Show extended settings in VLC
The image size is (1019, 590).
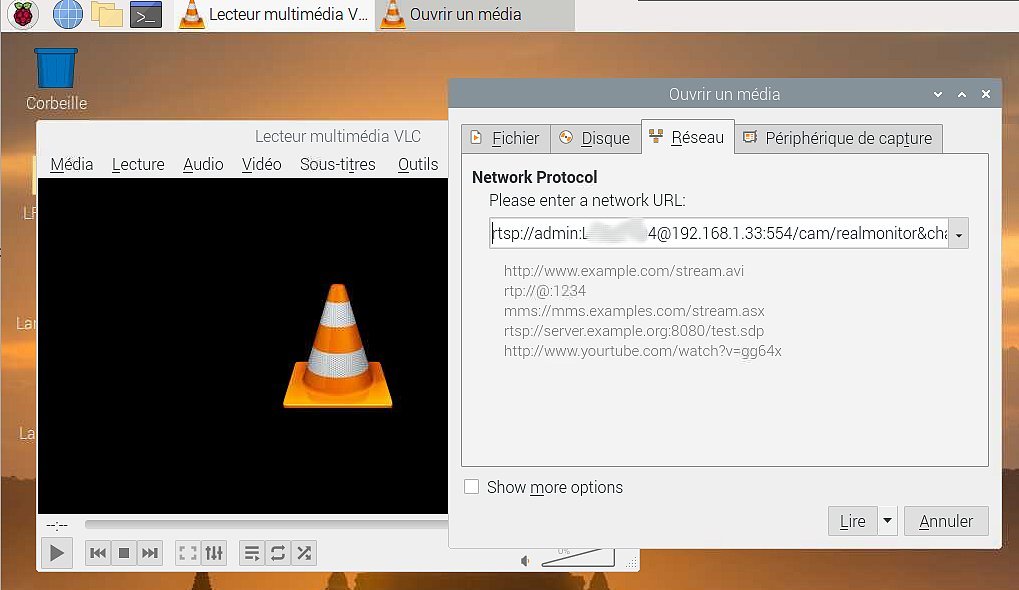pos(214,553)
